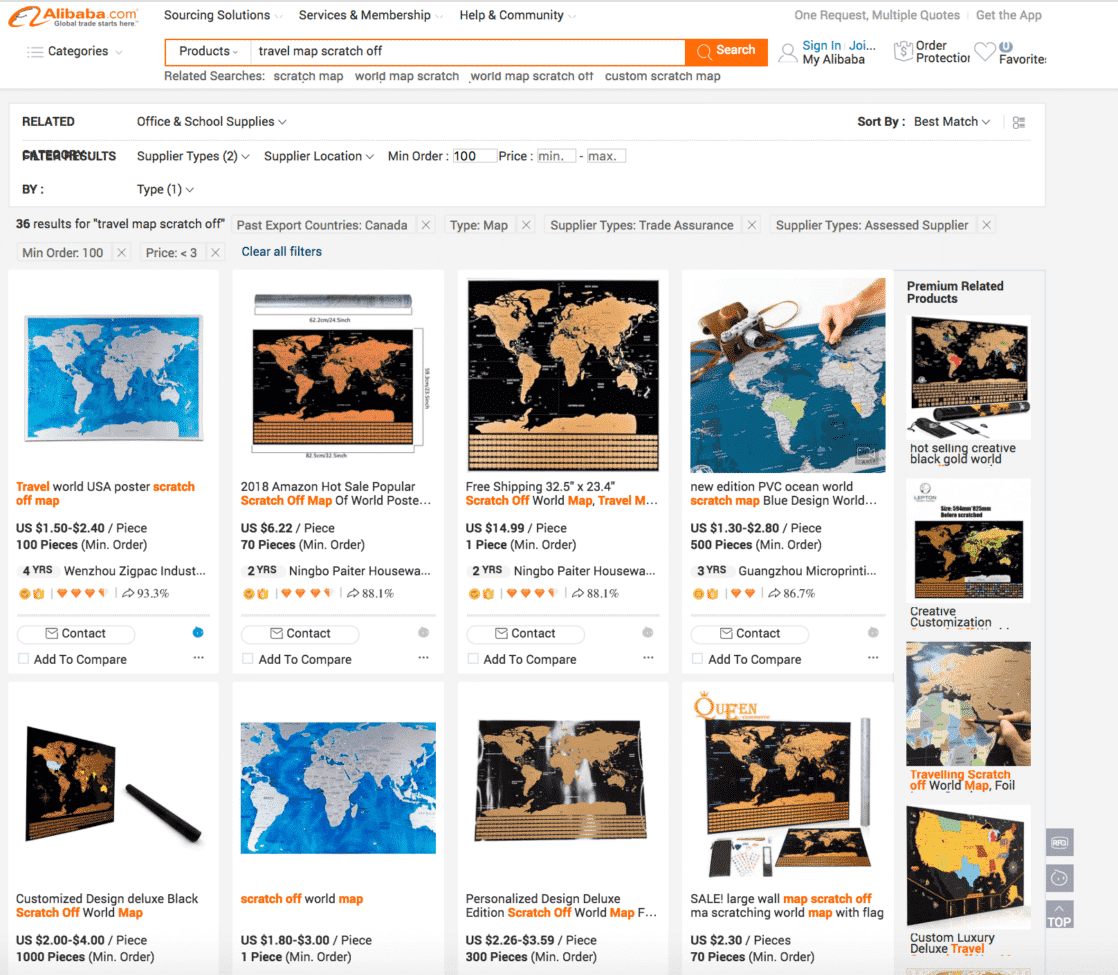This screenshot has height=975, width=1118.
Task: Click the Min Order input field
Action: (x=473, y=155)
